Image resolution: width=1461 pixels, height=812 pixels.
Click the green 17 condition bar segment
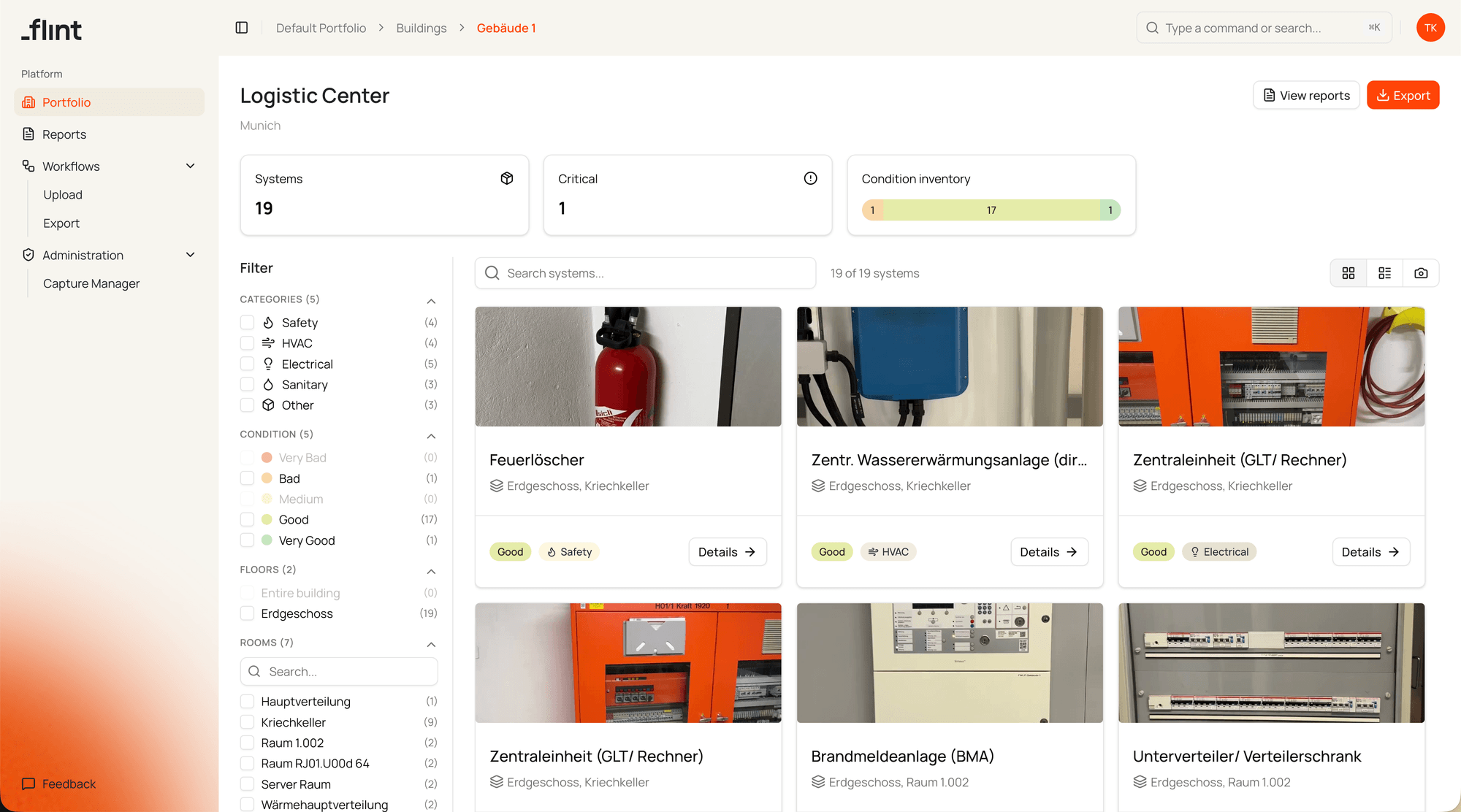click(991, 210)
